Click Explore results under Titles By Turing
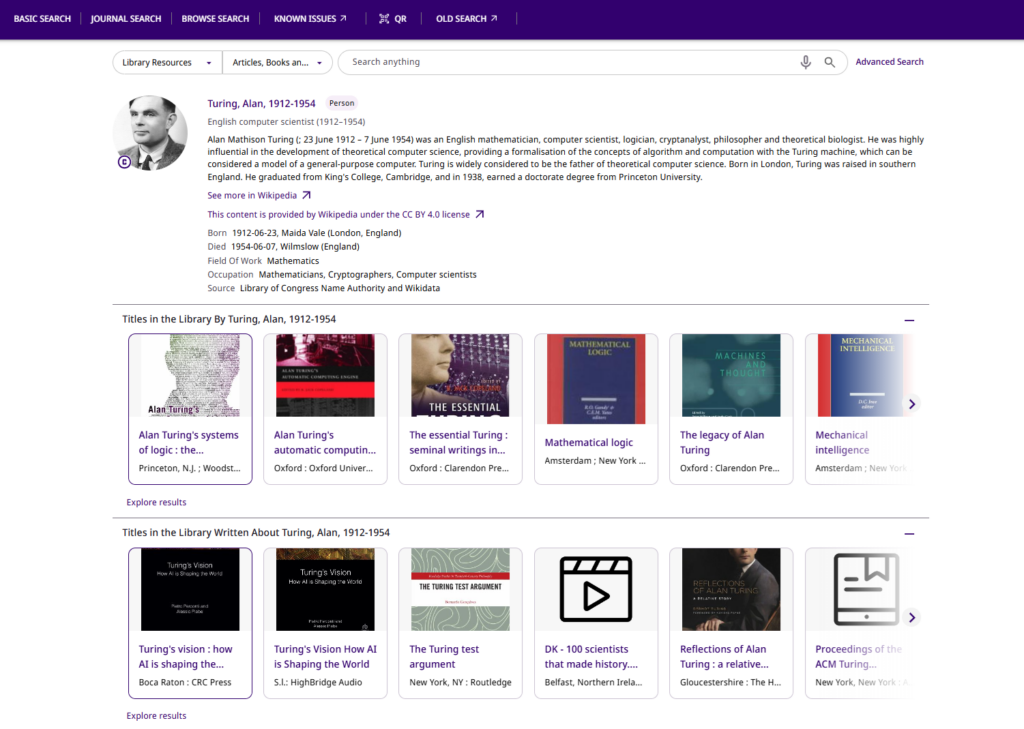The height and width of the screenshot is (729, 1024). (157, 502)
